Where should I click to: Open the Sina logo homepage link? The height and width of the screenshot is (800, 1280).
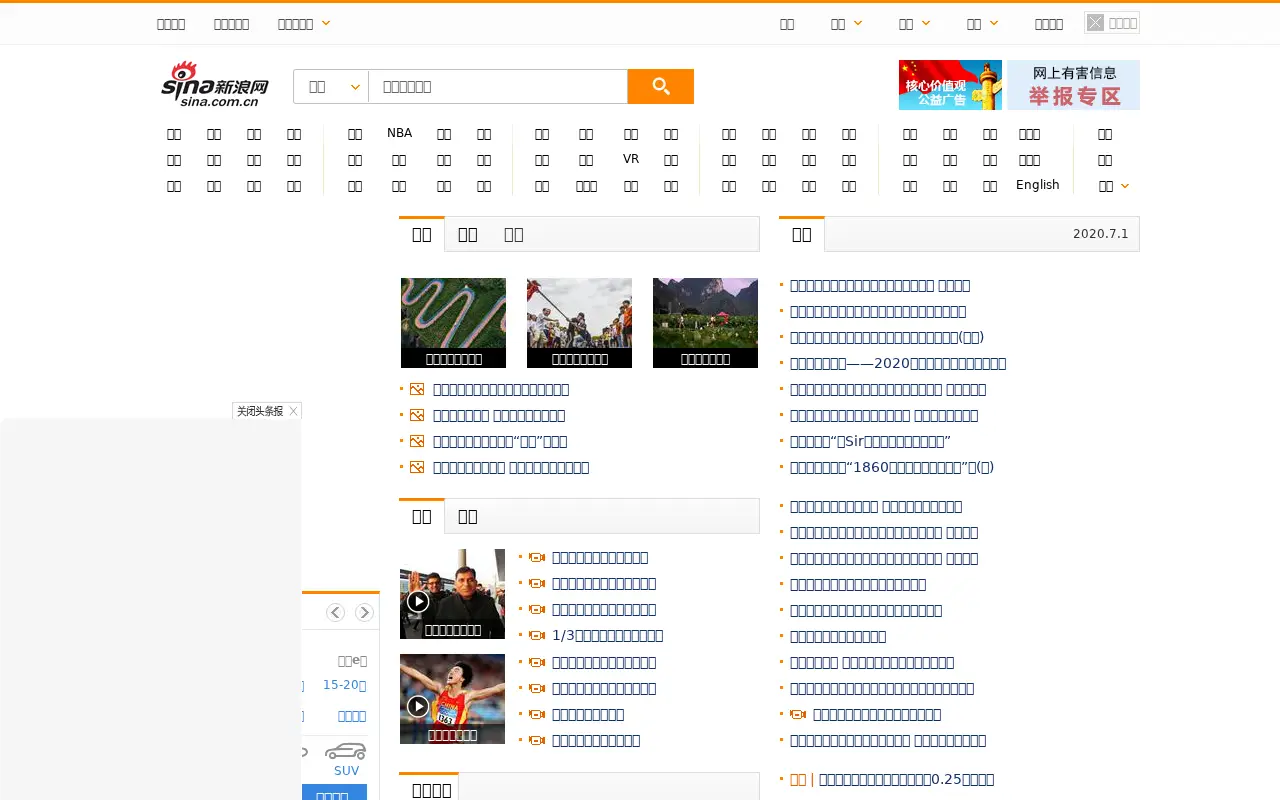click(x=215, y=84)
